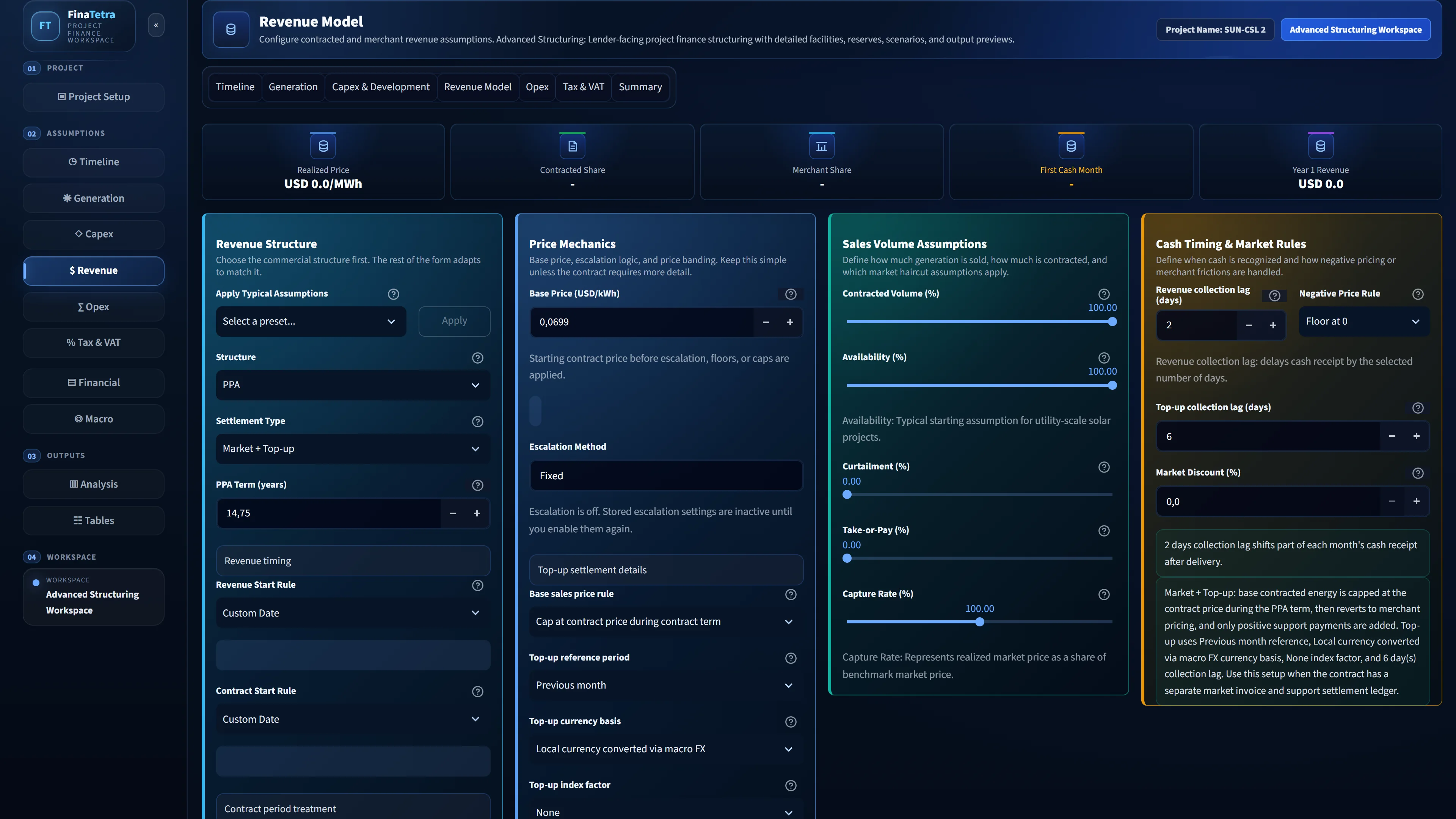Show the Structure help tooltip icon

click(478, 358)
